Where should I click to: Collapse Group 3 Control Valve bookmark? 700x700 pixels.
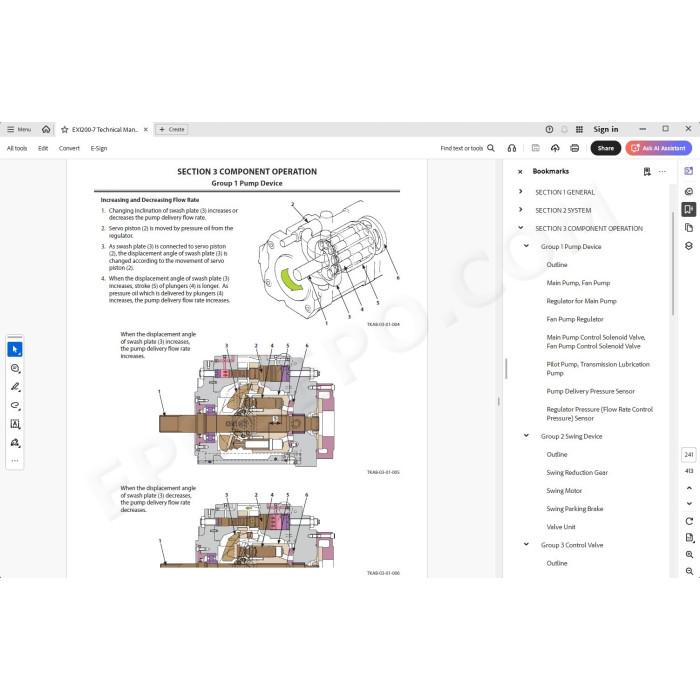click(x=526, y=544)
